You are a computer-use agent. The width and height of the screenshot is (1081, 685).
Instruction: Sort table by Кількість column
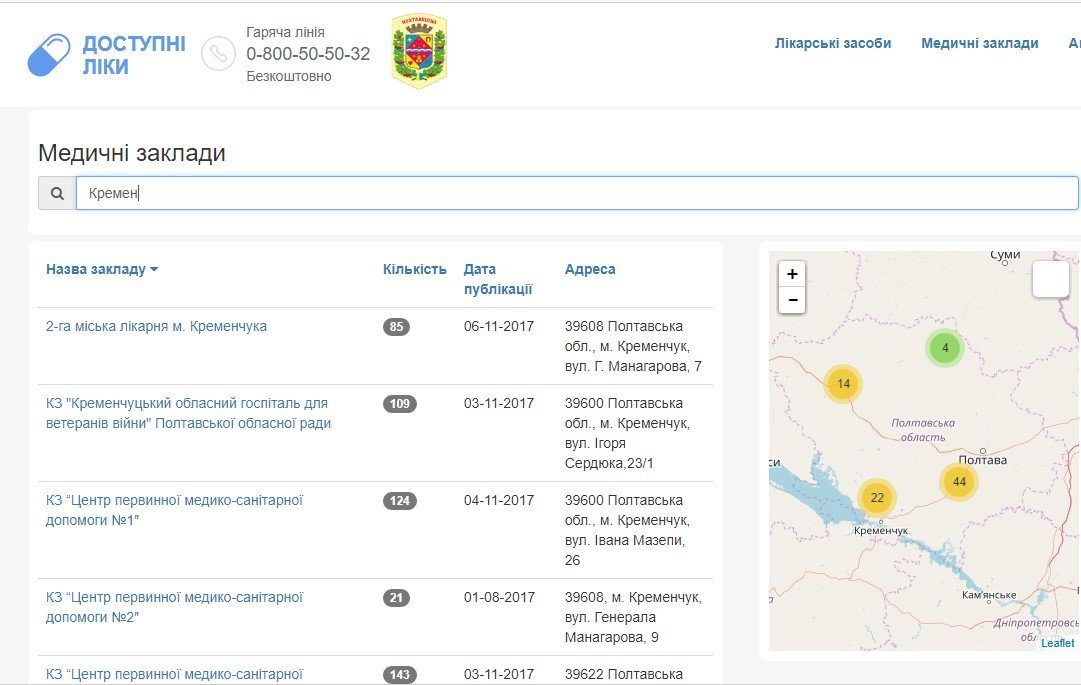(414, 269)
